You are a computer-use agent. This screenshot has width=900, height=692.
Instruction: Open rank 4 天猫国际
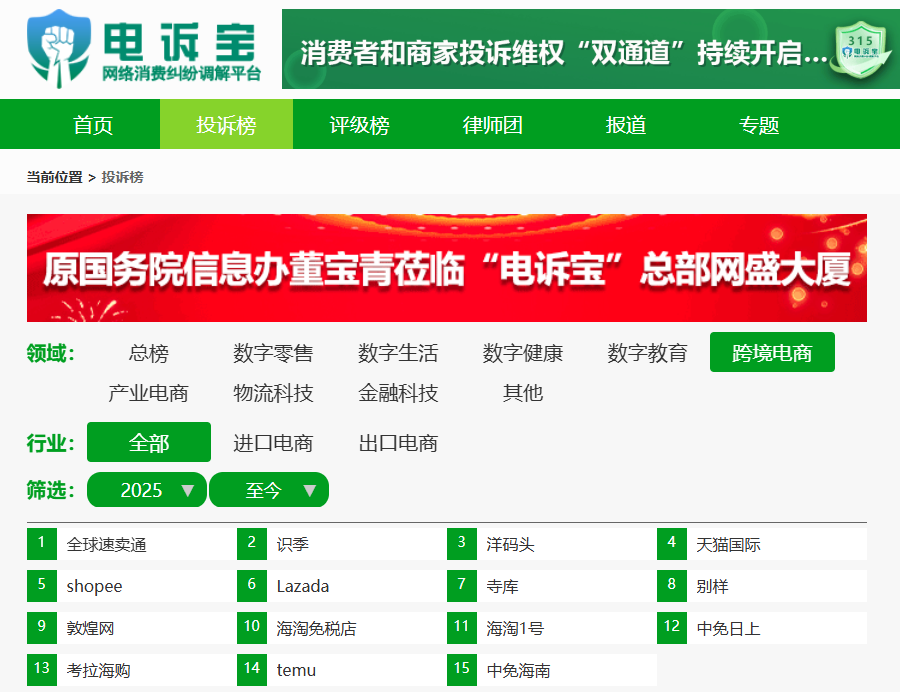point(762,544)
